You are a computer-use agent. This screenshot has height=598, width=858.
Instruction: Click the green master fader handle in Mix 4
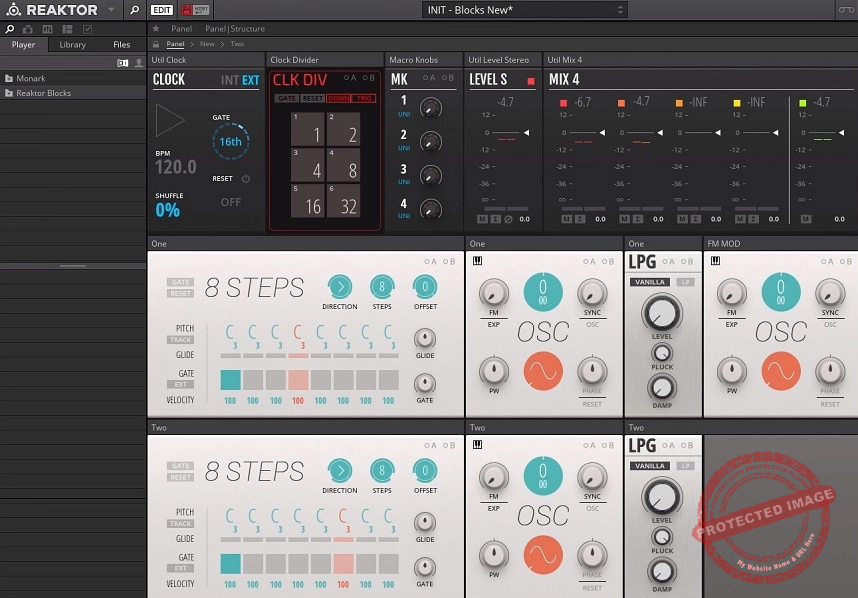(x=842, y=132)
